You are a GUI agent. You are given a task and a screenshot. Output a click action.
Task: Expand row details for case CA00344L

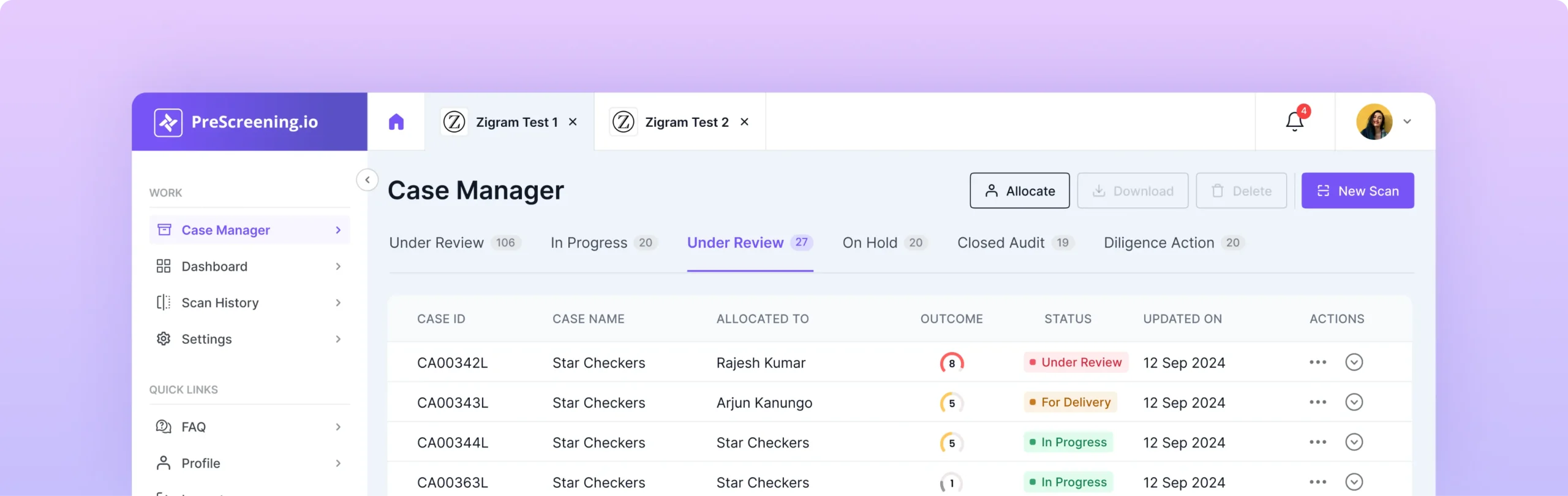click(x=1354, y=442)
